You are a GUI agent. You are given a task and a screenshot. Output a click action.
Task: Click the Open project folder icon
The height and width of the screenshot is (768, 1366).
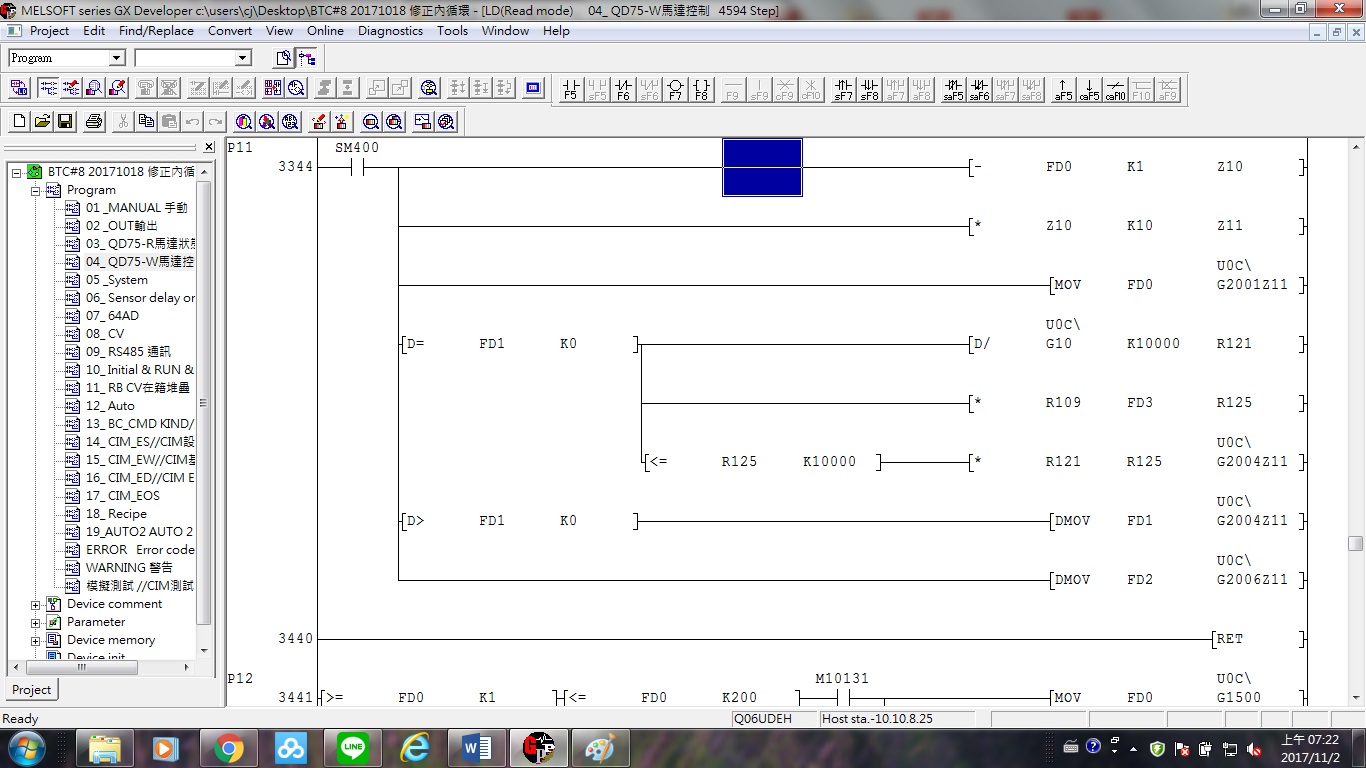(42, 122)
